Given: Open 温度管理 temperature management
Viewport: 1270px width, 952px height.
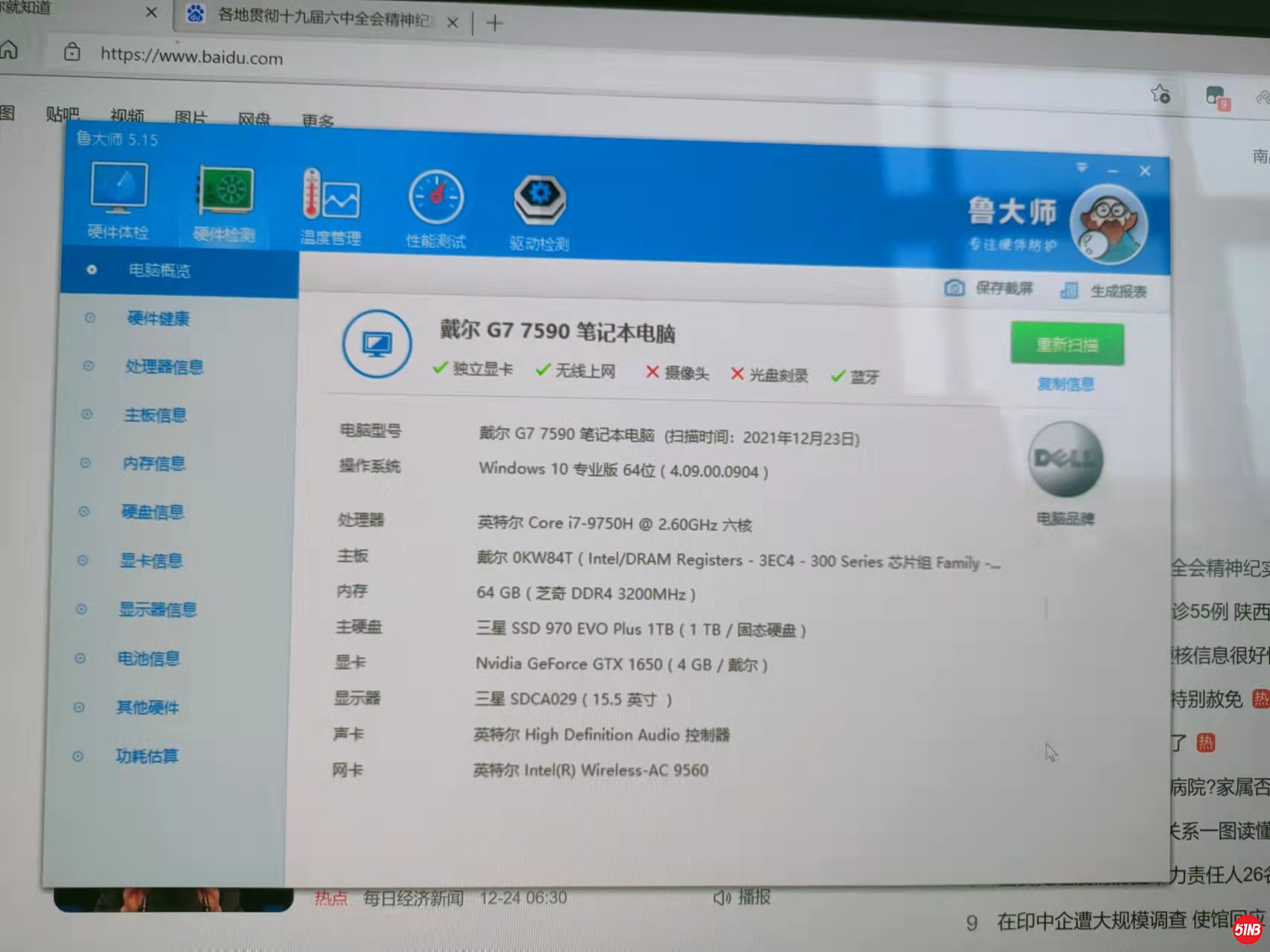Looking at the screenshot, I should click(331, 207).
